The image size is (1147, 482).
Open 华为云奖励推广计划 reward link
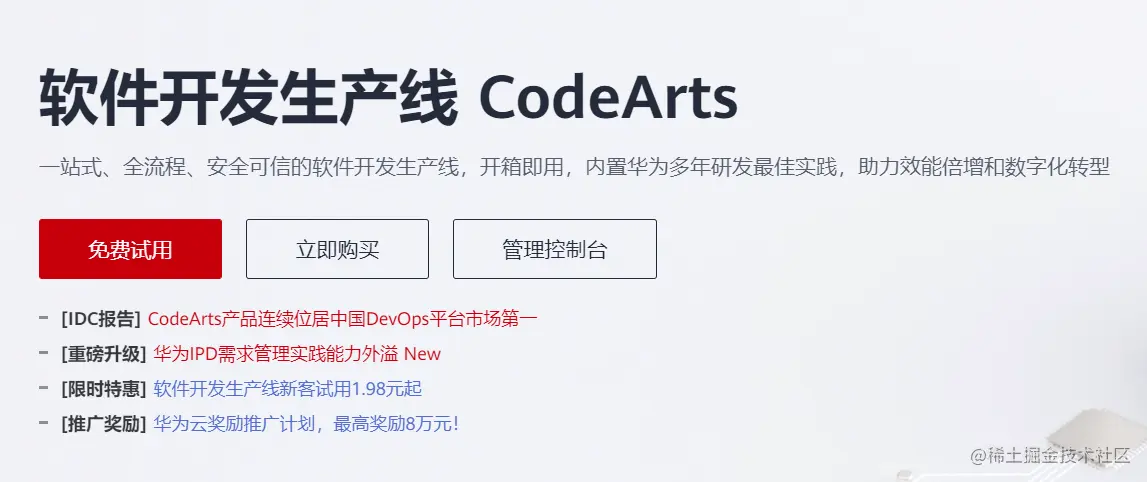tap(306, 423)
